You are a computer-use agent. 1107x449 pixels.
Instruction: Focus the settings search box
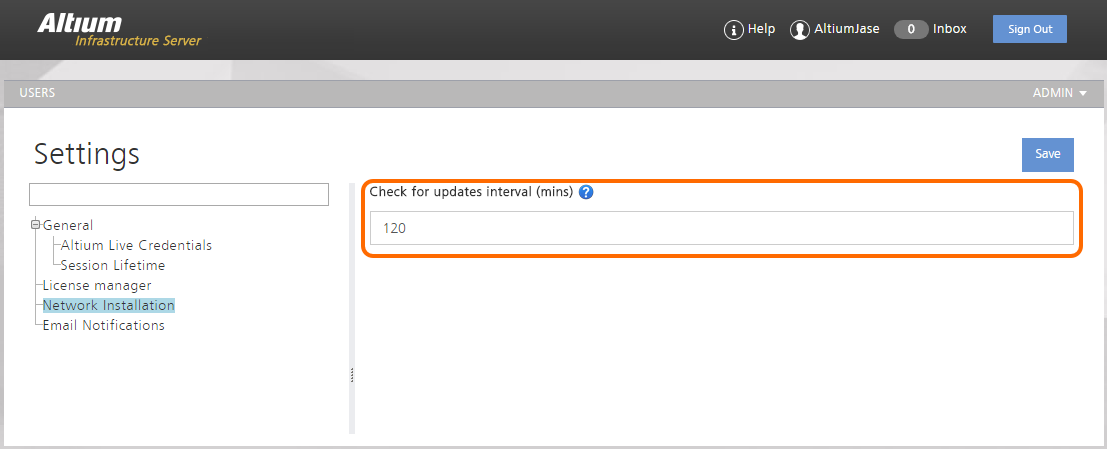pyautogui.click(x=179, y=194)
